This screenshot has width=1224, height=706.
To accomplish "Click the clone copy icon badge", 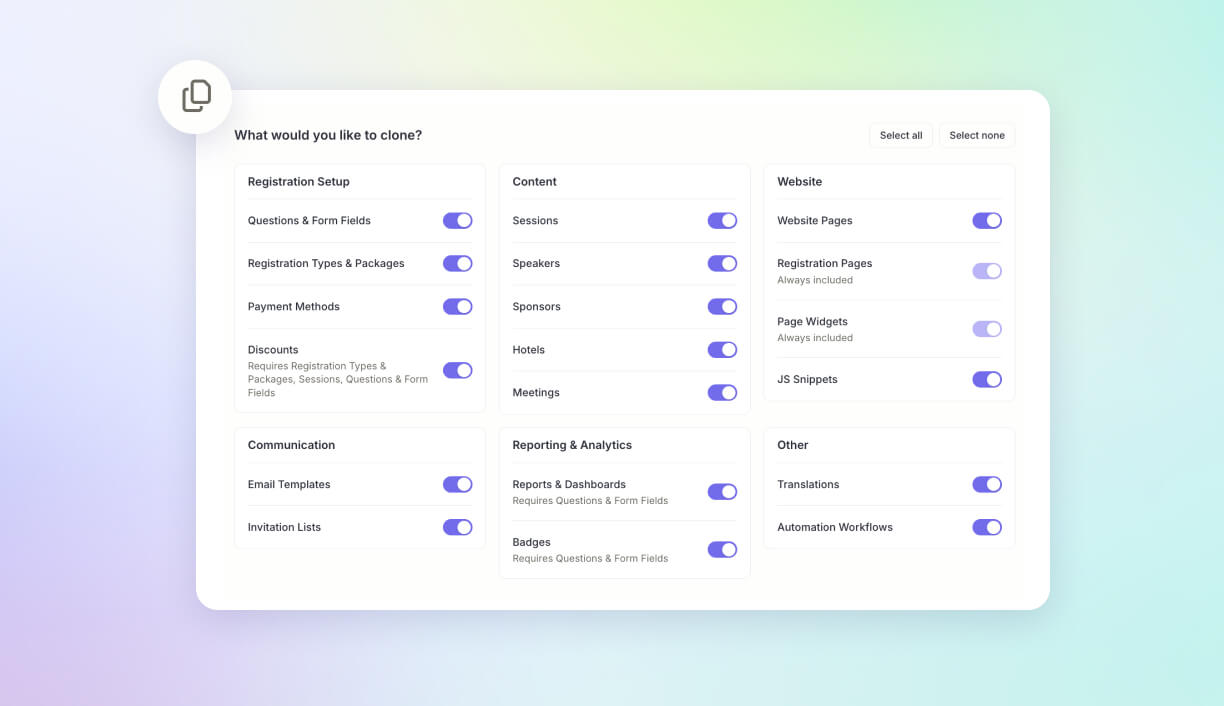I will pyautogui.click(x=195, y=97).
